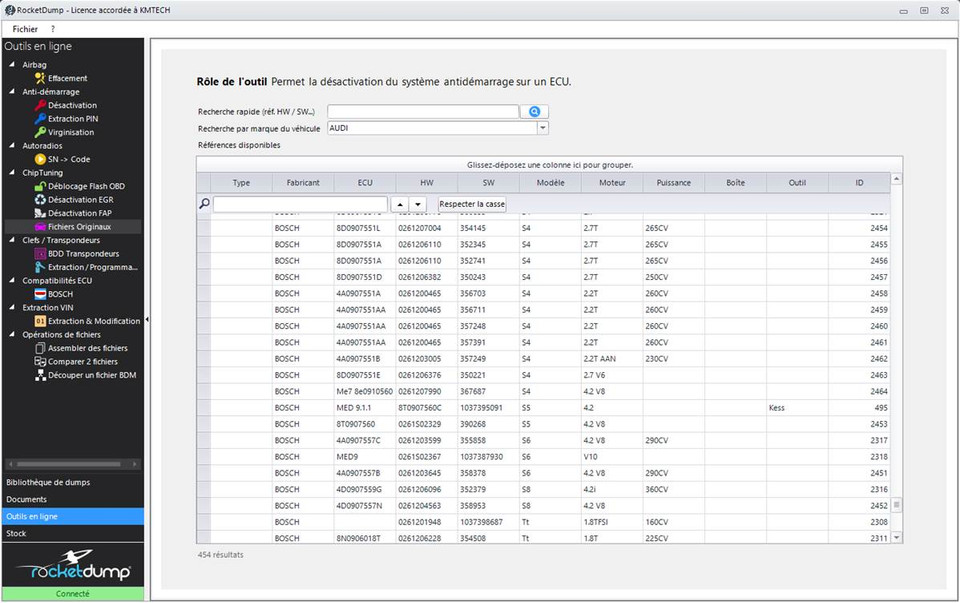Click the blue quick search button

pyautogui.click(x=535, y=112)
